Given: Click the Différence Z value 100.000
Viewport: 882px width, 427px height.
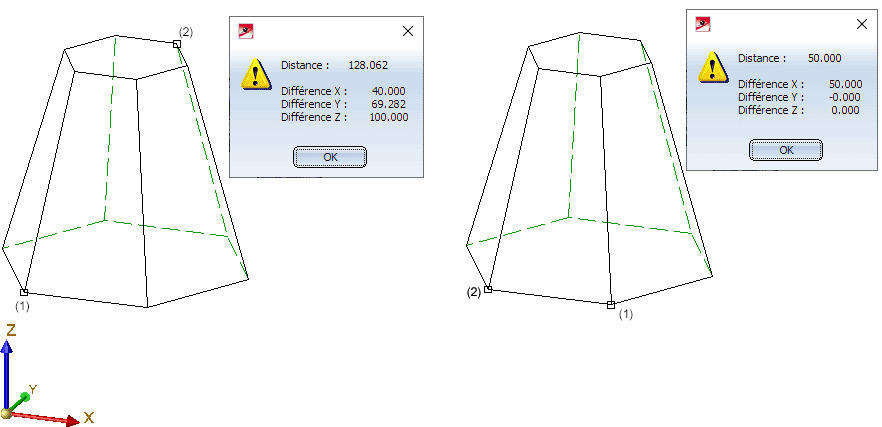Looking at the screenshot, I should pyautogui.click(x=389, y=118).
